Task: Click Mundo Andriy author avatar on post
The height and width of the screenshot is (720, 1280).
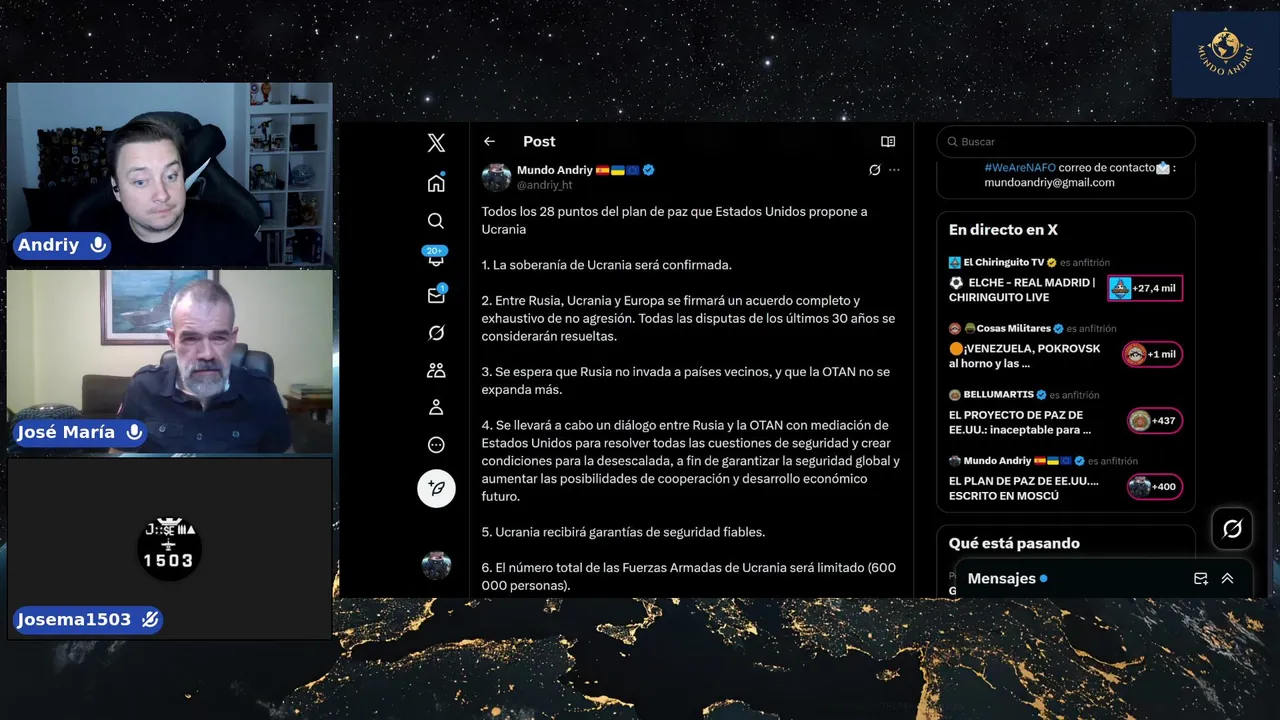Action: [496, 177]
